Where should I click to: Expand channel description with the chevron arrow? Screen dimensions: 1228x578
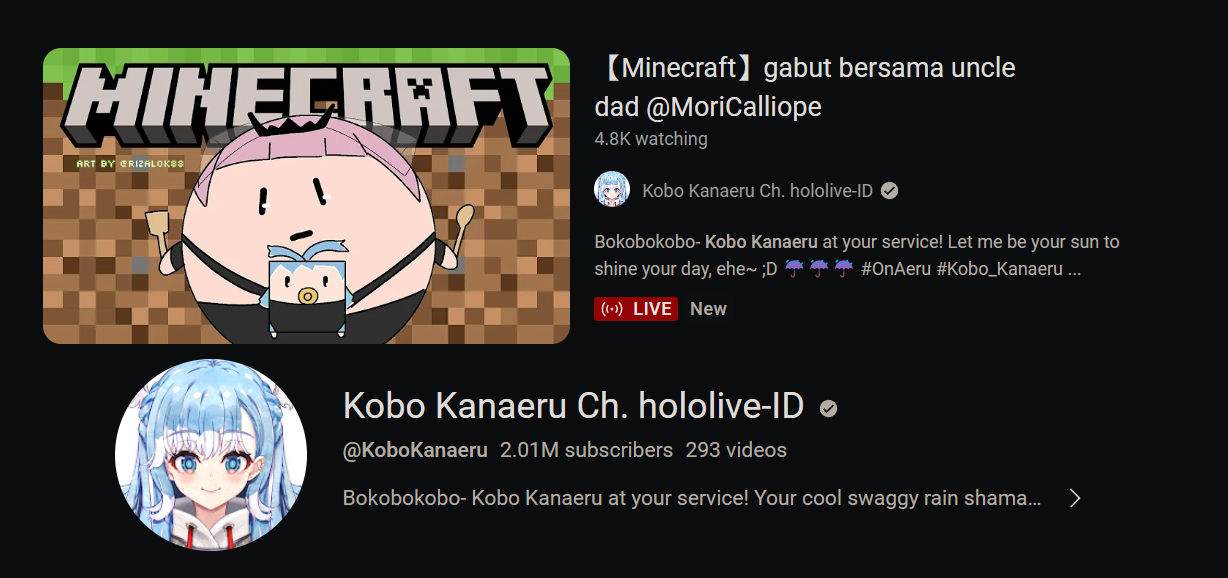1074,498
